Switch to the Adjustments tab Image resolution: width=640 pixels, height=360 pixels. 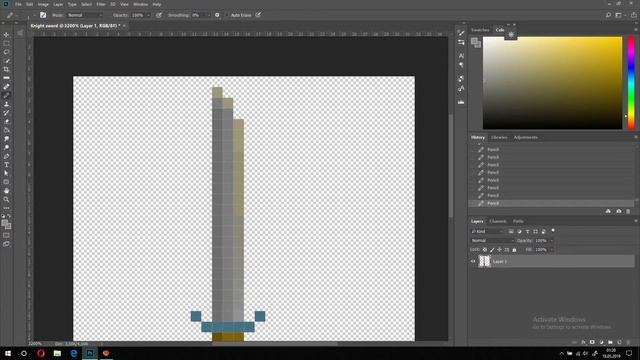tap(525, 138)
